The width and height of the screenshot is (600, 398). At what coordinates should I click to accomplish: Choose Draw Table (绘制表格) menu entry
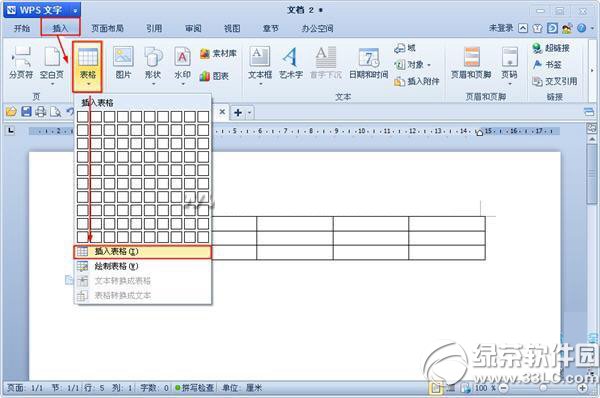[142, 266]
